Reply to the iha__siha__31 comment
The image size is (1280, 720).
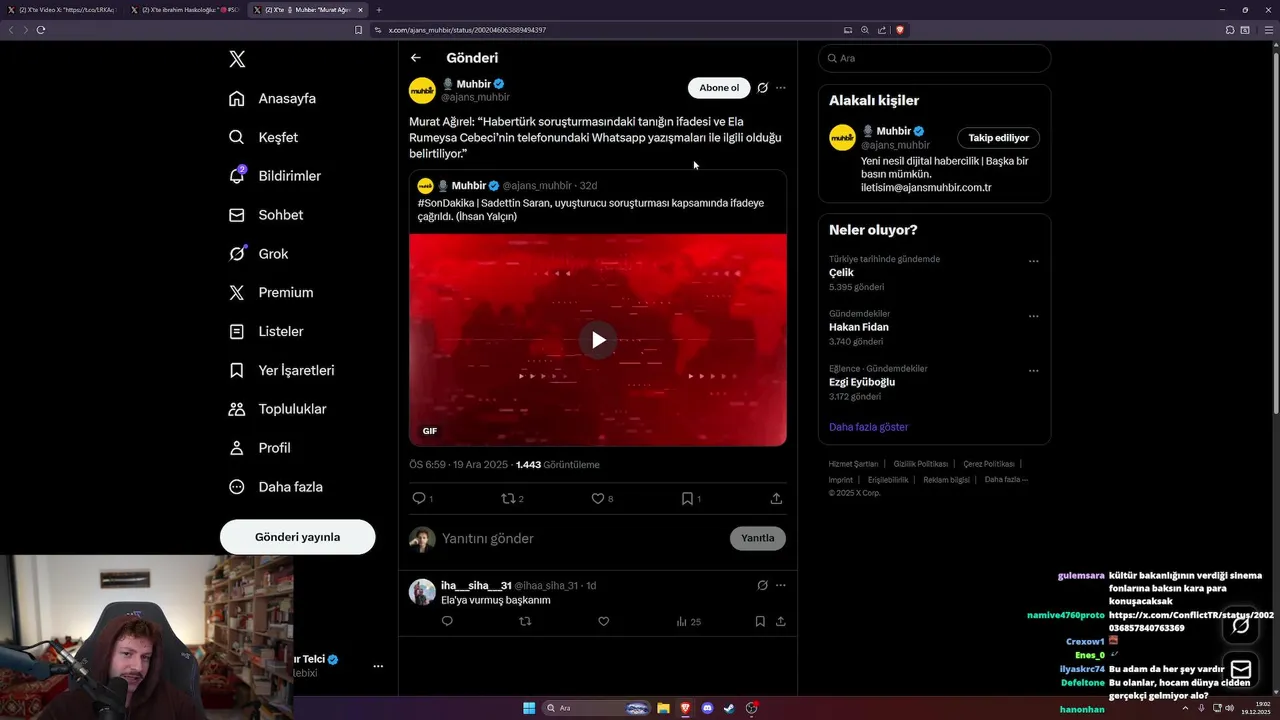point(447,621)
